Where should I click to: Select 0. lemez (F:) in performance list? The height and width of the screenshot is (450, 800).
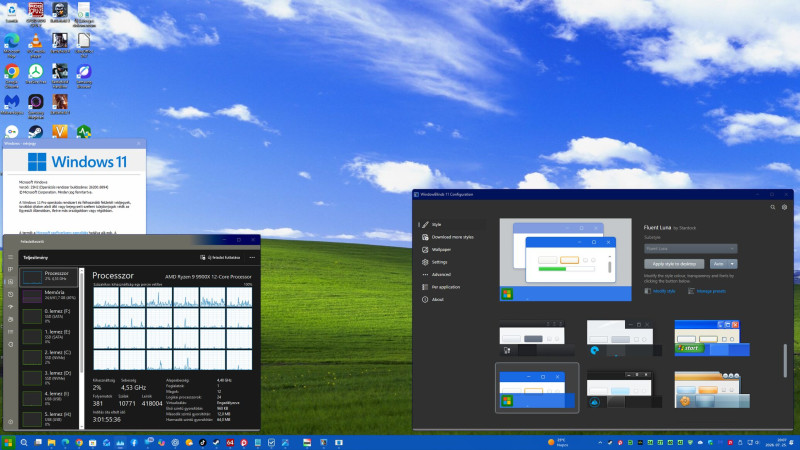[x=49, y=315]
